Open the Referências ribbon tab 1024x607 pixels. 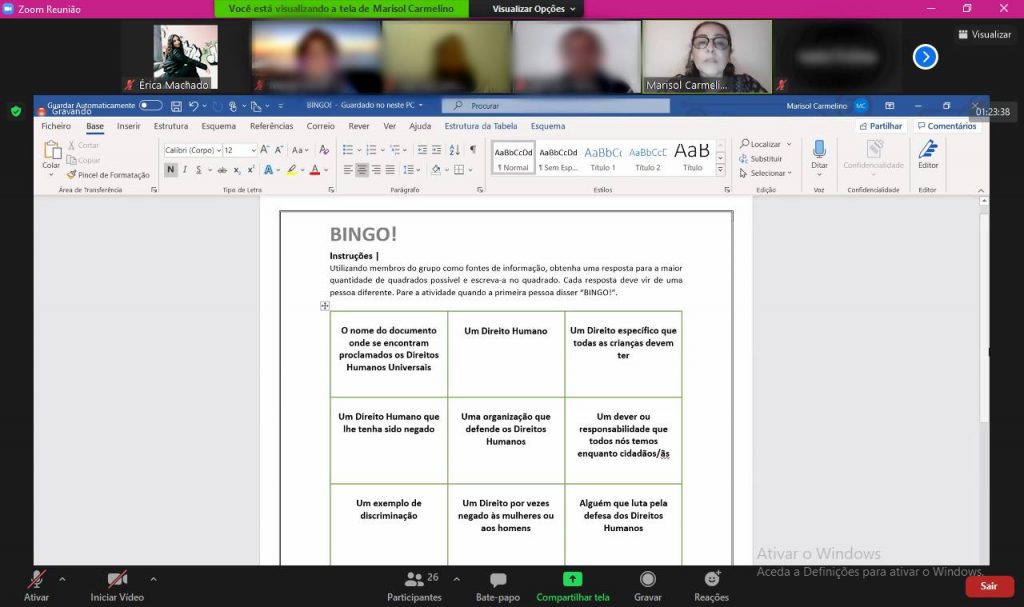[271, 127]
